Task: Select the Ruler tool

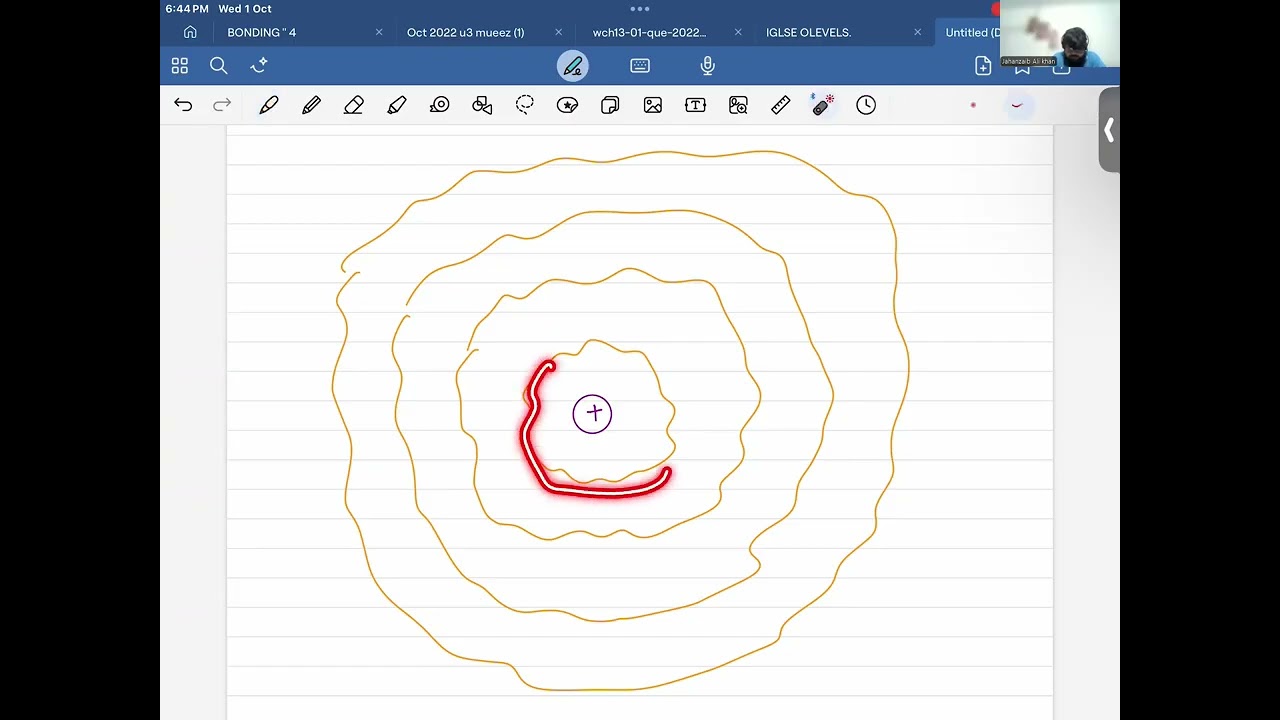Action: point(781,105)
